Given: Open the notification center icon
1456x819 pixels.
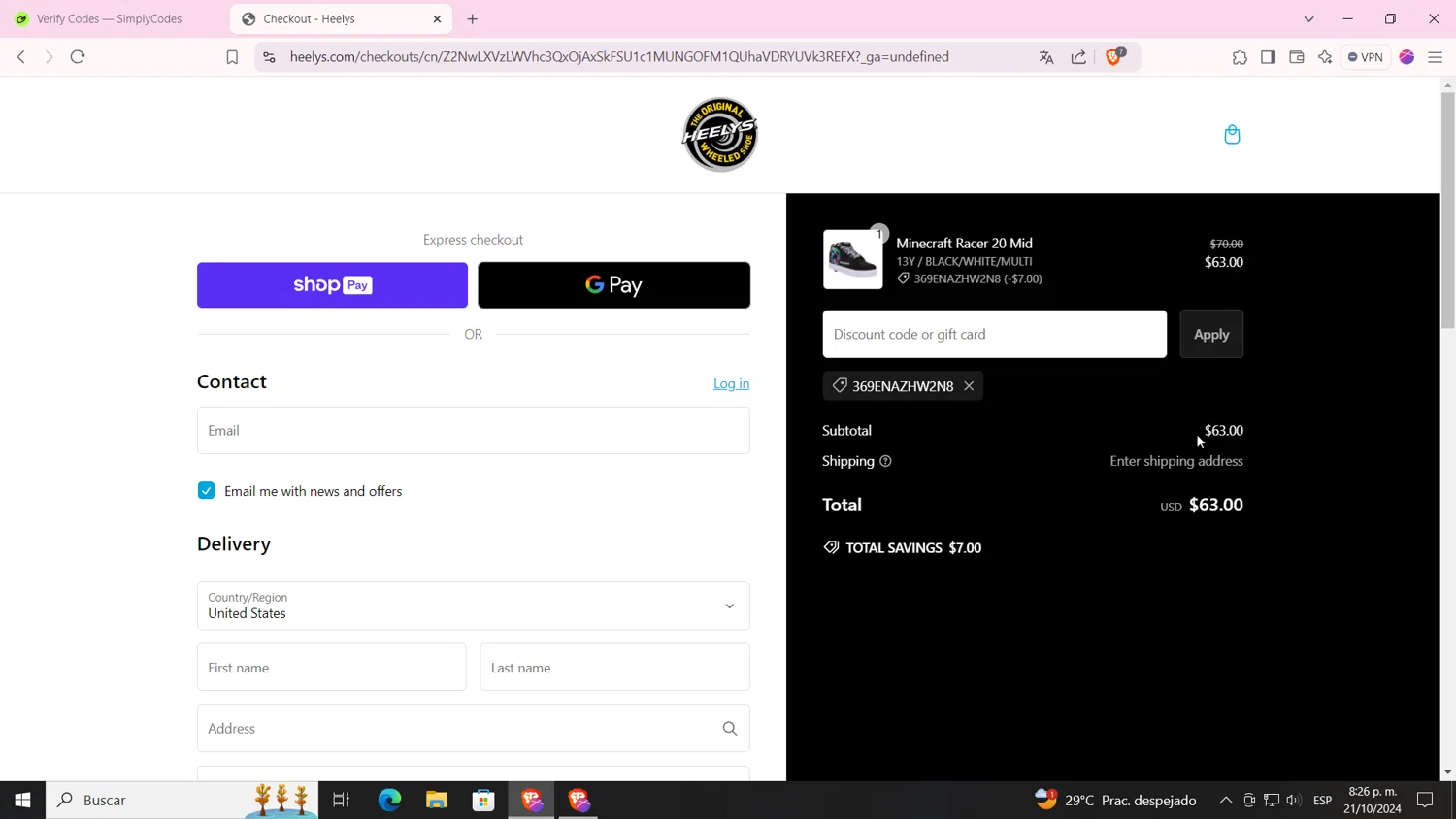Looking at the screenshot, I should pyautogui.click(x=1425, y=801).
